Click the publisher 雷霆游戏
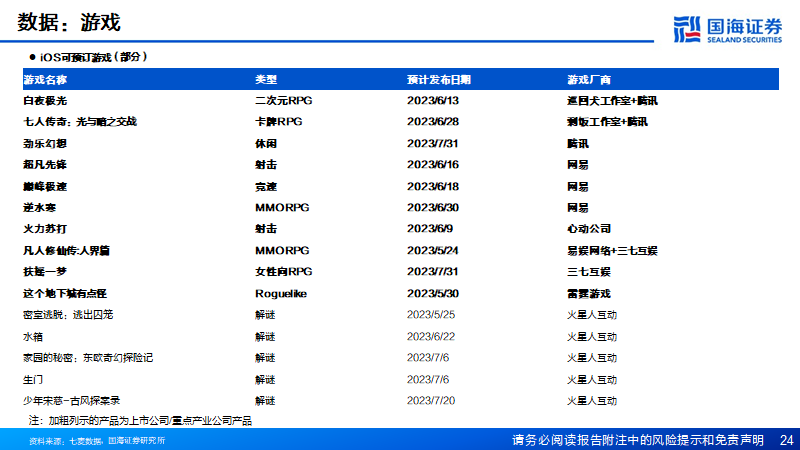 (x=589, y=293)
